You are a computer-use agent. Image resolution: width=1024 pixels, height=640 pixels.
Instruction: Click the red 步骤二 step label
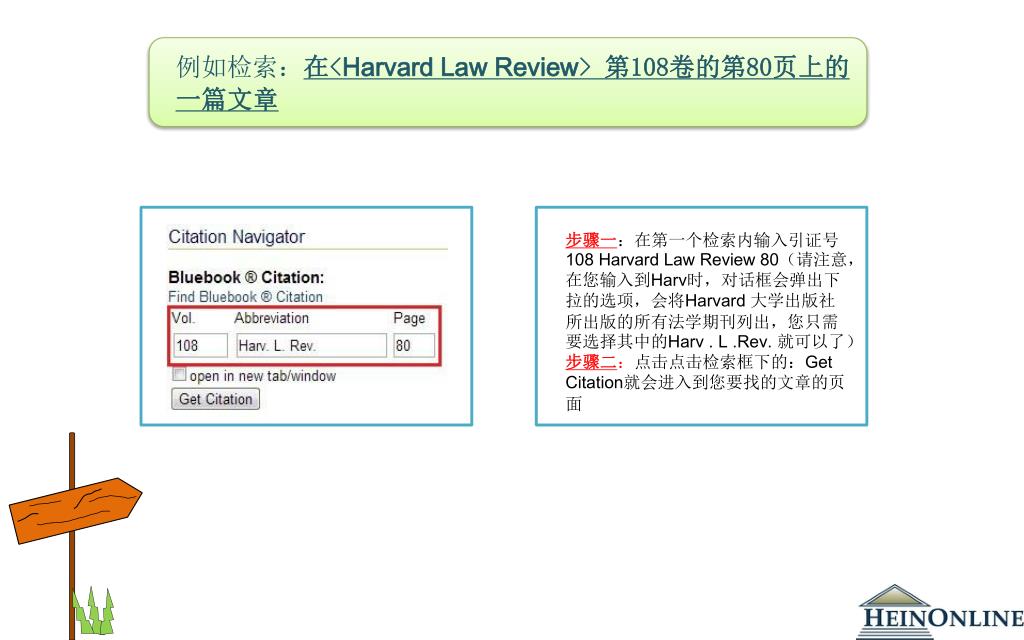591,362
